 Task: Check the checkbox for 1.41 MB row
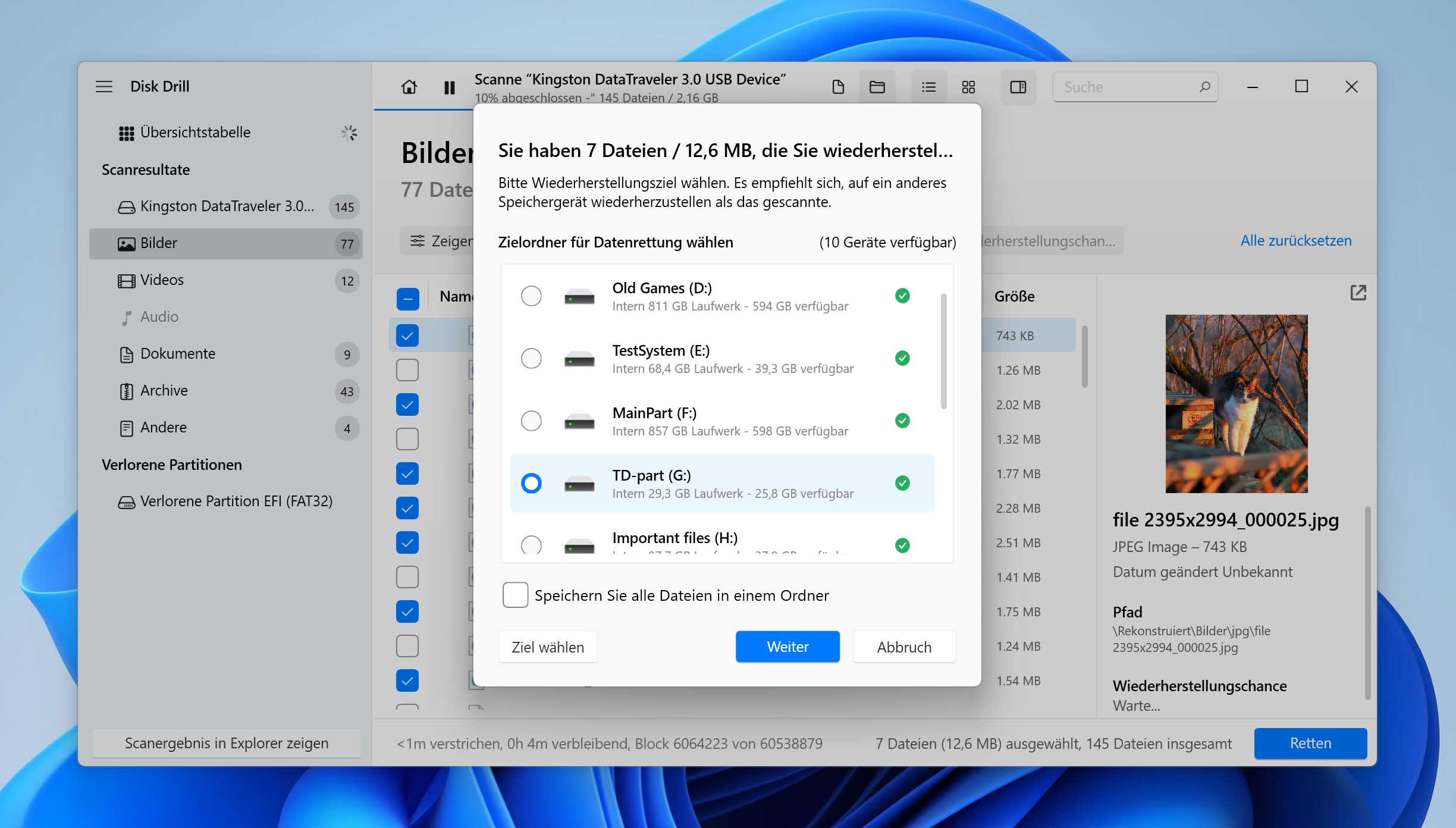pos(407,577)
